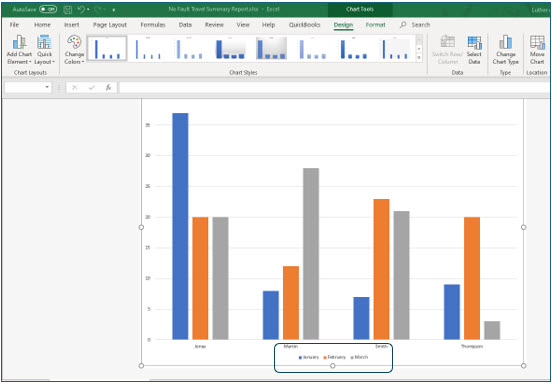This screenshot has width=552, height=384.
Task: Click the Save icon in title bar
Action: 68,10
